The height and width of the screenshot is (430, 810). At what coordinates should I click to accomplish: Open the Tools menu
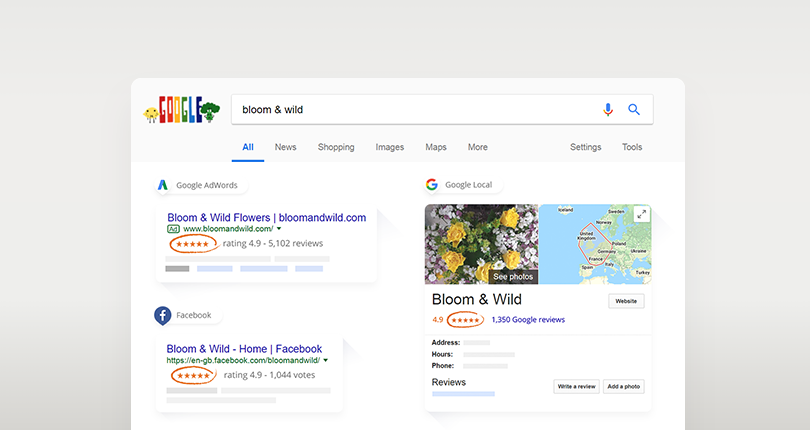(x=632, y=147)
